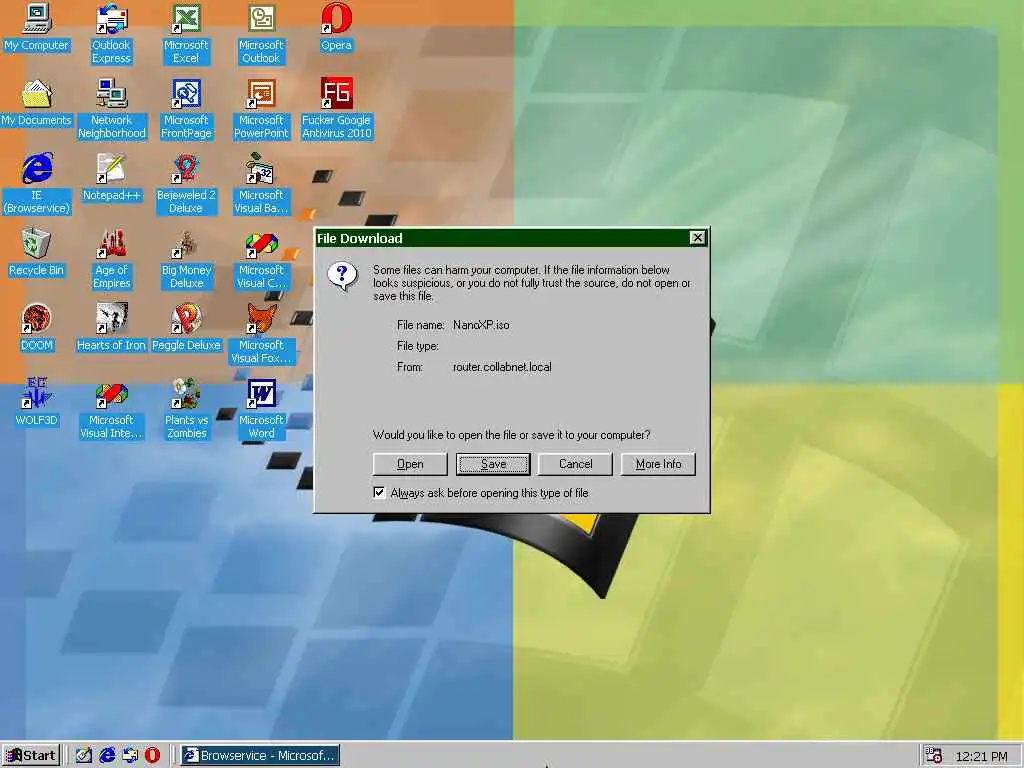Select the Microsoft Excel desktop shortcut
Image resolution: width=1024 pixels, height=768 pixels.
pyautogui.click(x=186, y=34)
